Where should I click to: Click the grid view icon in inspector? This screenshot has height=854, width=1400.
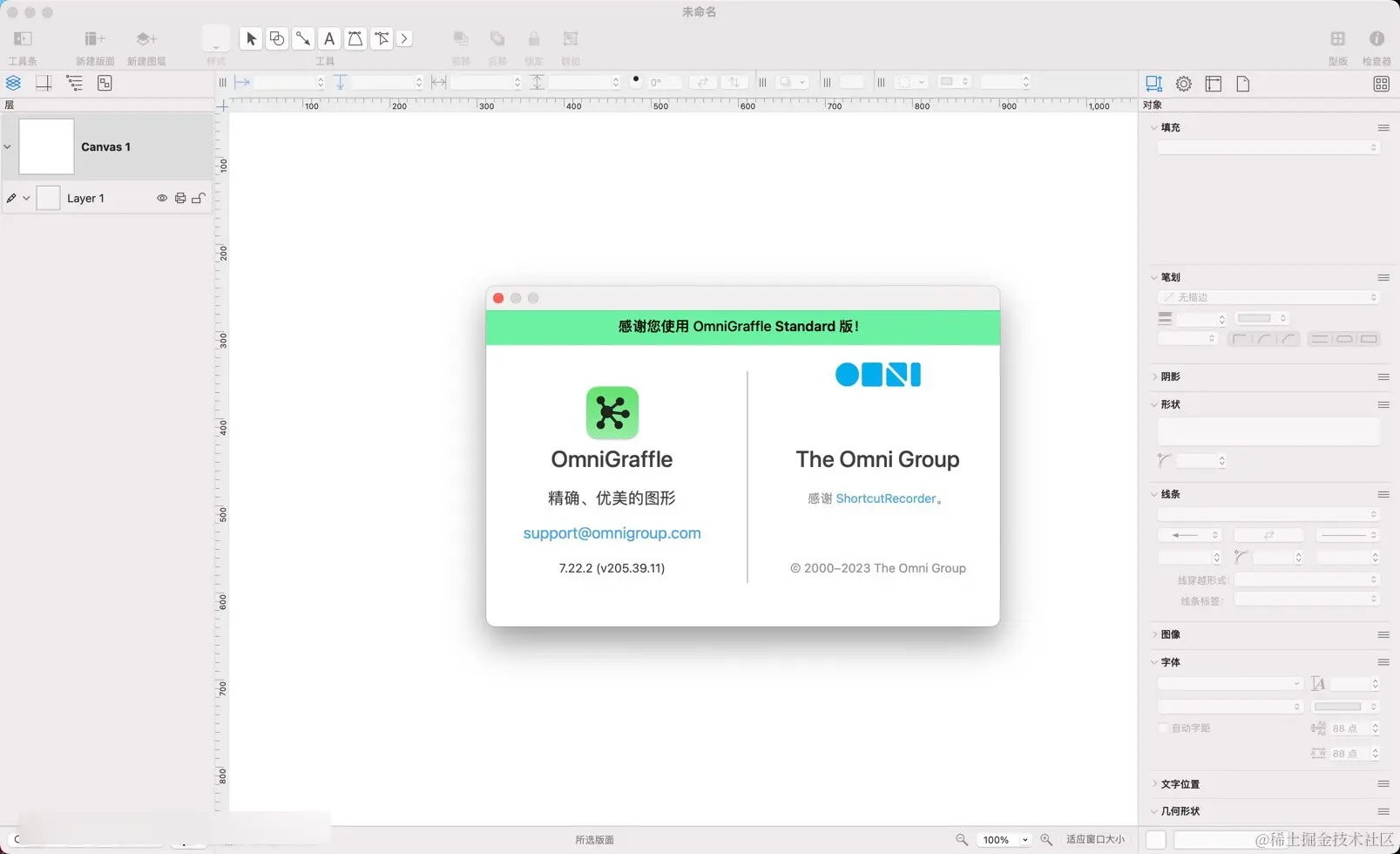(1382, 84)
